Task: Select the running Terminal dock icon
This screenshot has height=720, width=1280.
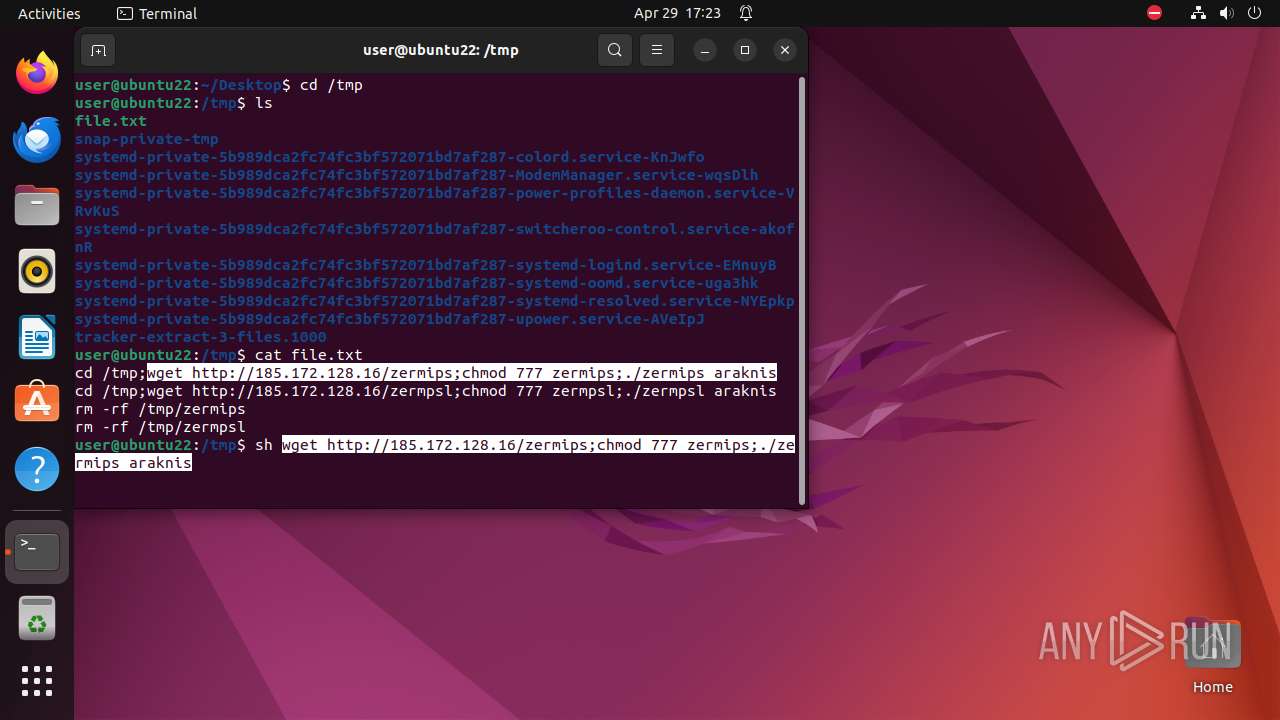Action: pos(37,551)
